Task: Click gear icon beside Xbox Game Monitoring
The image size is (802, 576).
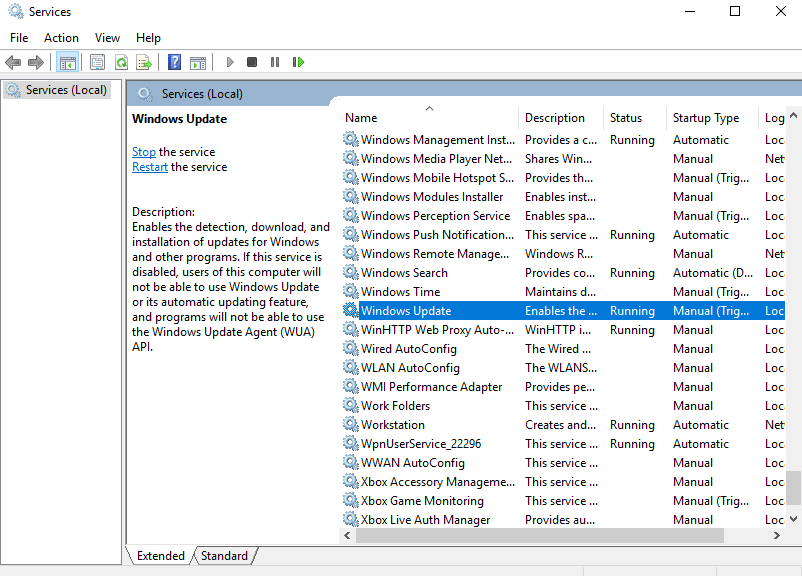Action: point(350,500)
